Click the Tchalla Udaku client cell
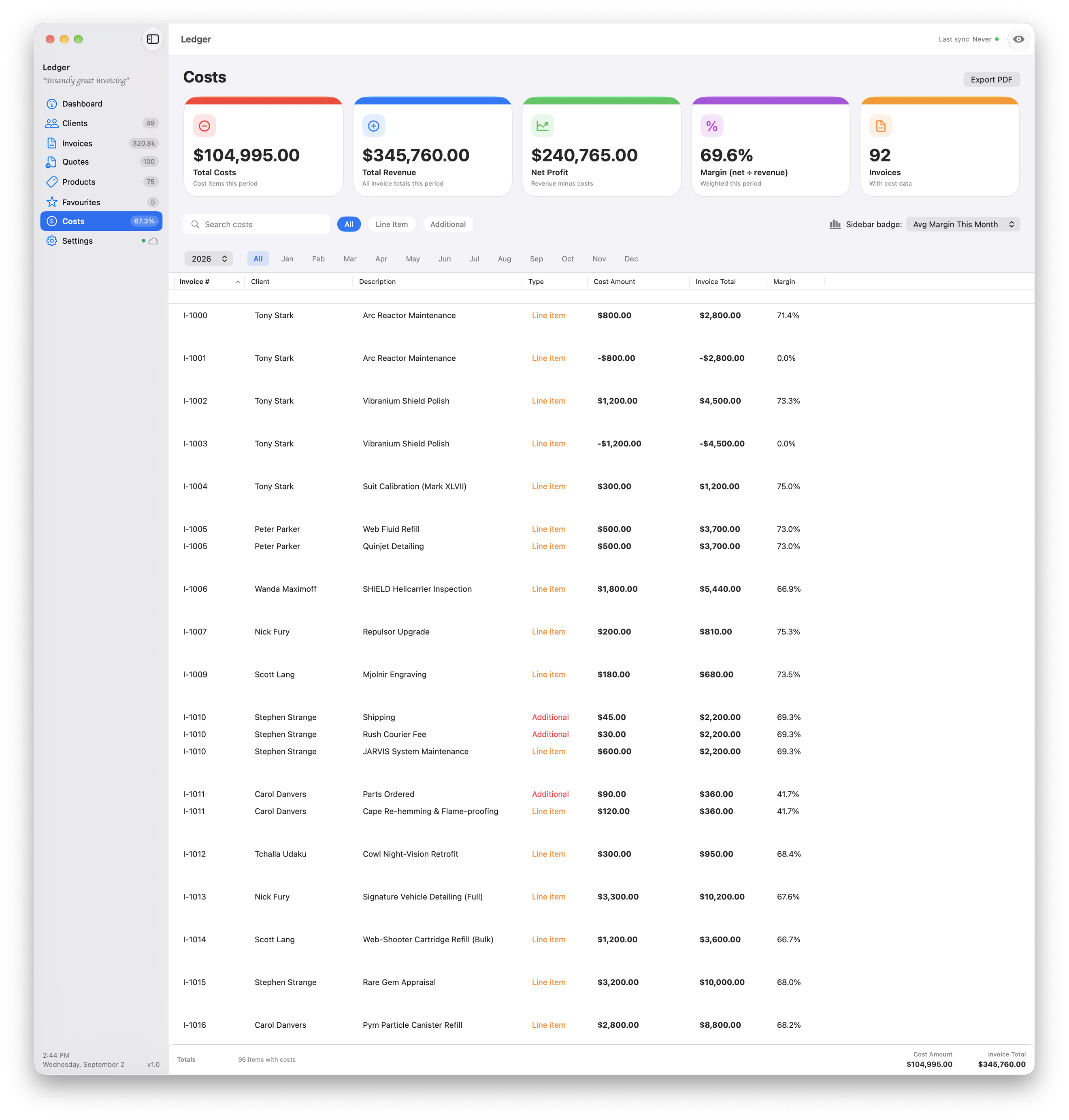Viewport: 1069px width, 1120px height. (x=280, y=854)
